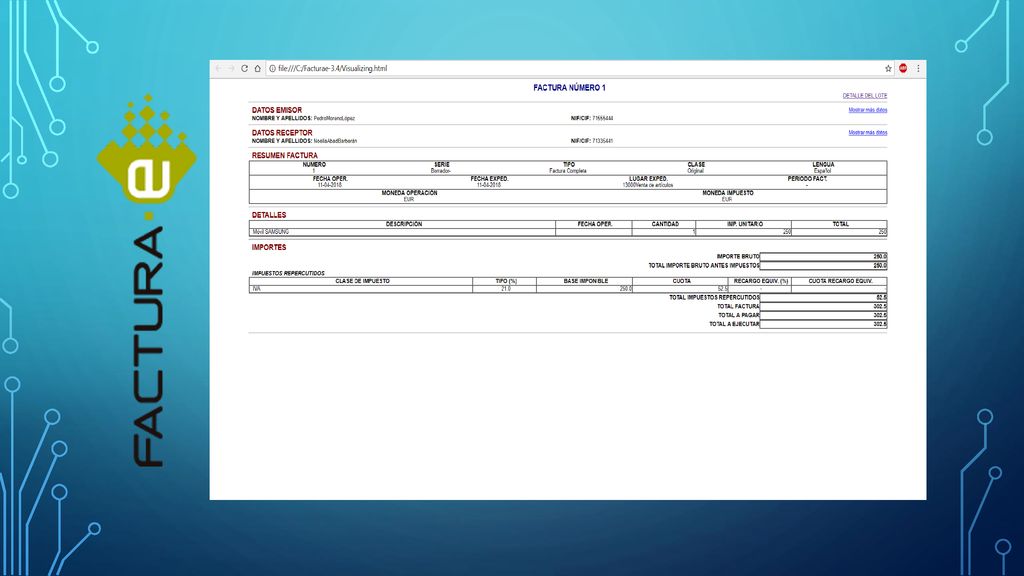Open the red ABP extension icon
This screenshot has width=1024, height=576.
(x=903, y=68)
